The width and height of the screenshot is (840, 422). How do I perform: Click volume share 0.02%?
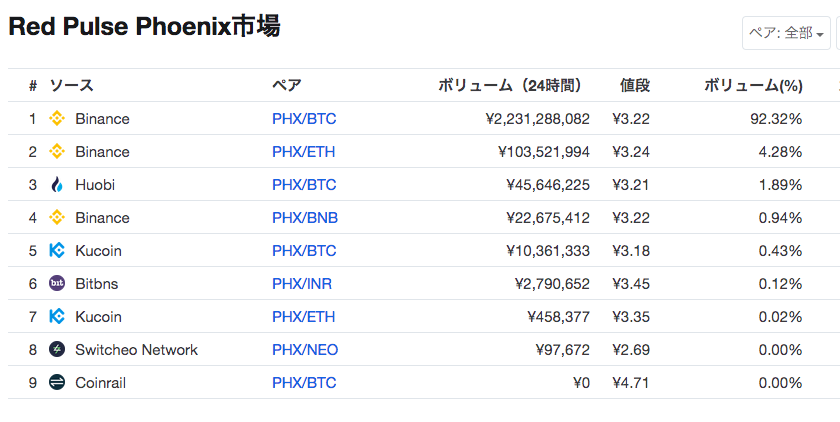coord(781,317)
